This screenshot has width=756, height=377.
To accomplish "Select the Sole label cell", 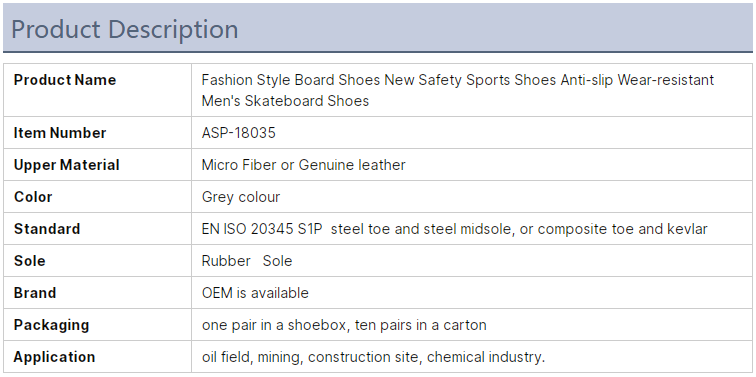I will pos(97,261).
